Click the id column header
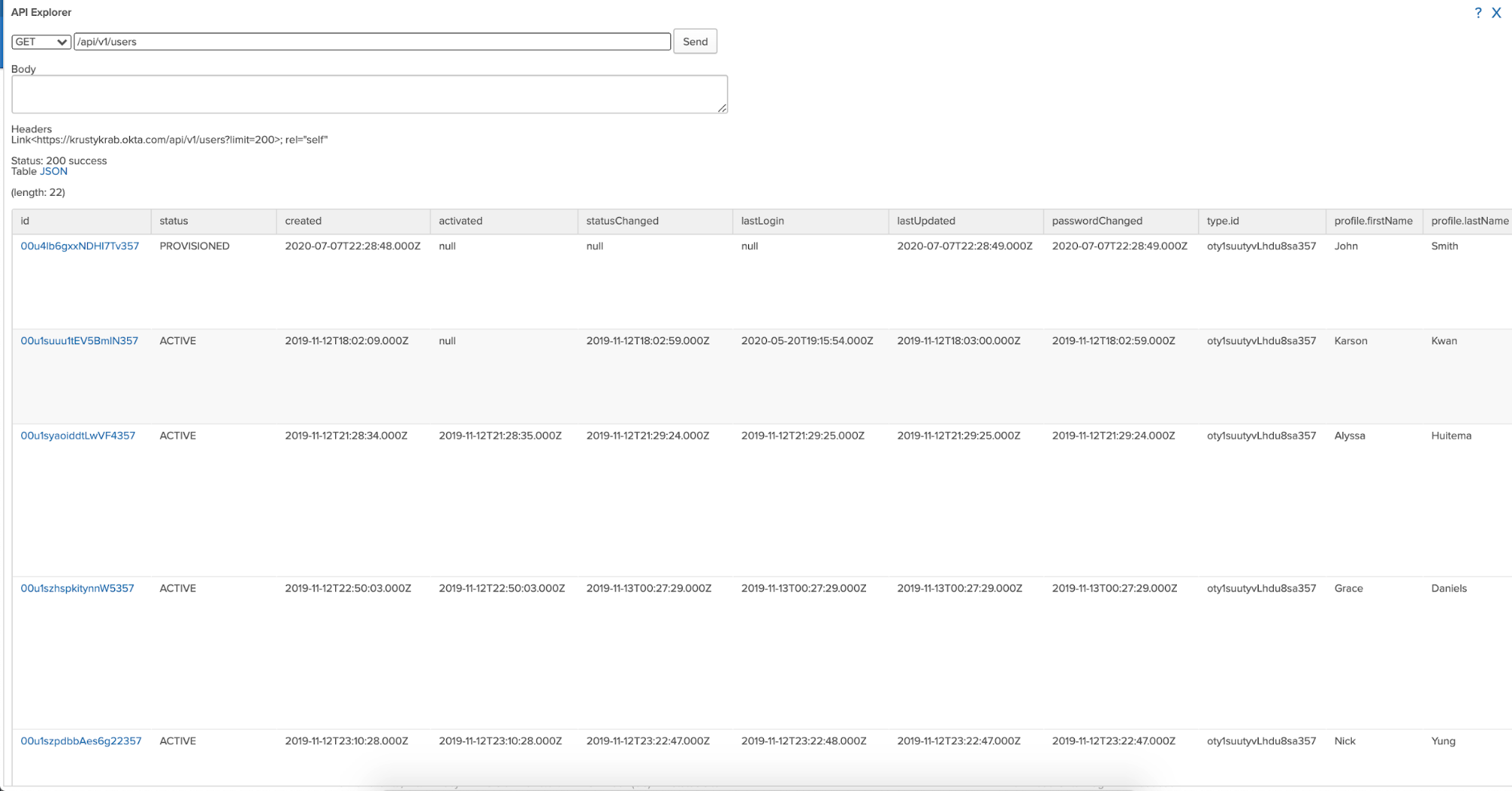 (x=25, y=221)
